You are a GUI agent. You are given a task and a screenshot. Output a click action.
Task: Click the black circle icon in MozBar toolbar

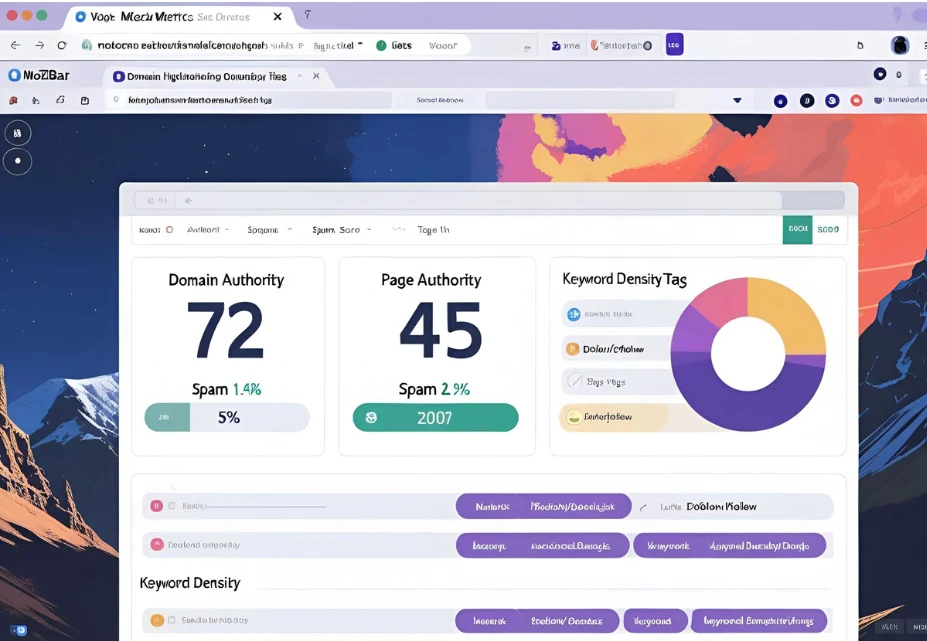[x=807, y=101]
